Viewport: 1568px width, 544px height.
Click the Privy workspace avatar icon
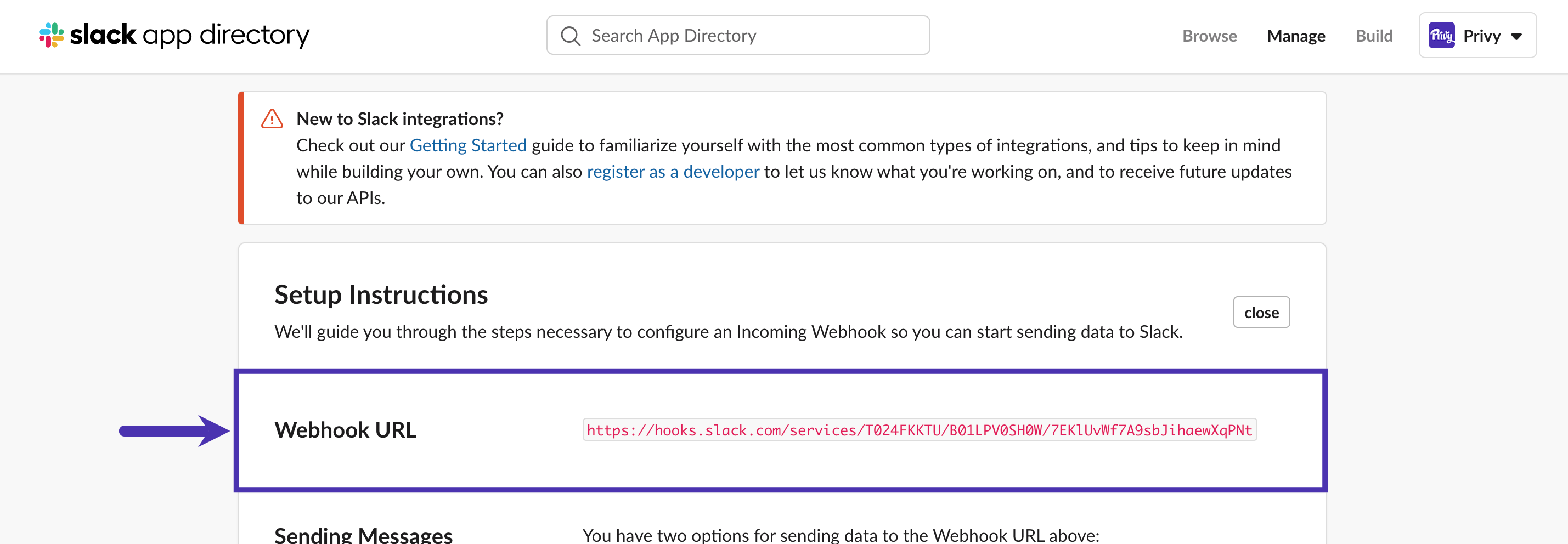pos(1441,36)
